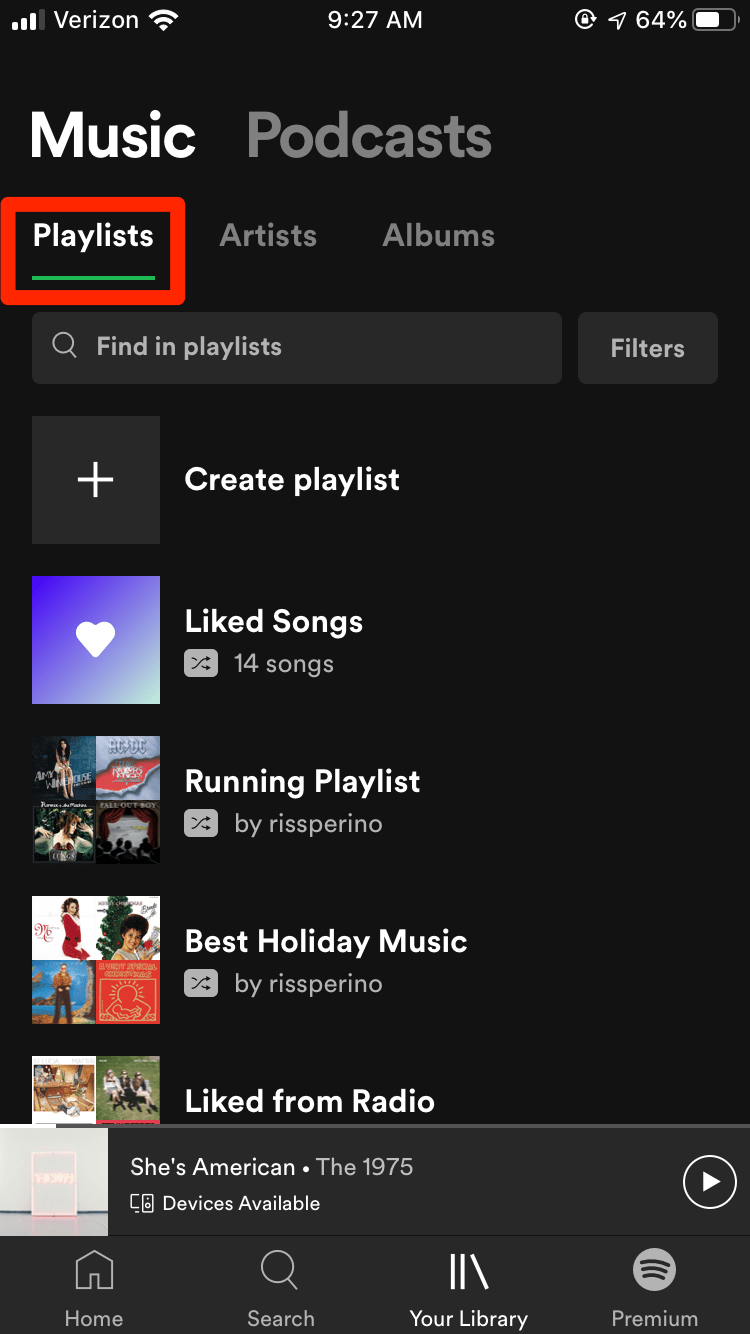The height and width of the screenshot is (1334, 750).
Task: Focus the Find in playlists field
Action: pyautogui.click(x=297, y=348)
